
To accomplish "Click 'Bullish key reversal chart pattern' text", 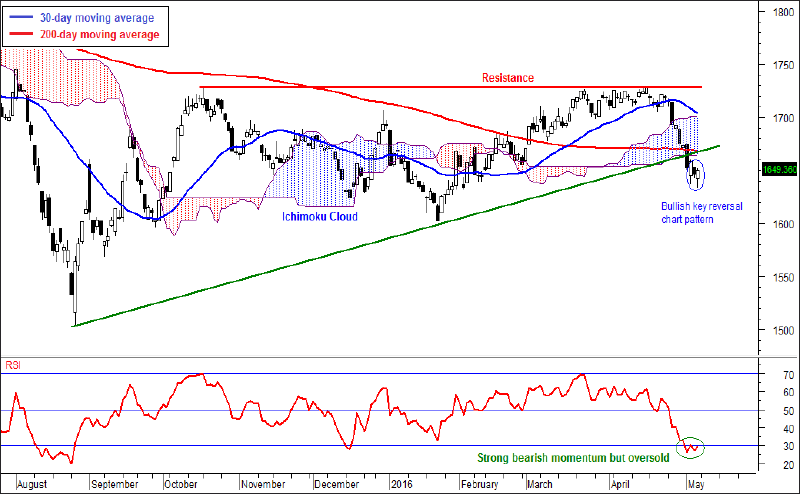I will 702,213.
